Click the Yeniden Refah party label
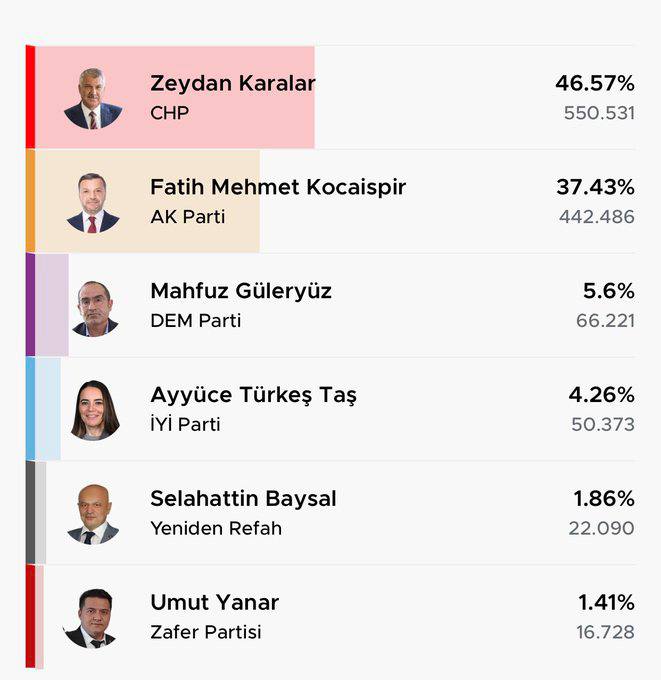 (x=216, y=529)
